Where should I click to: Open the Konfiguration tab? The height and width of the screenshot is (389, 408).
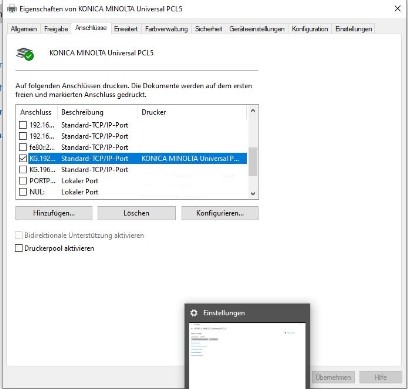pos(310,29)
